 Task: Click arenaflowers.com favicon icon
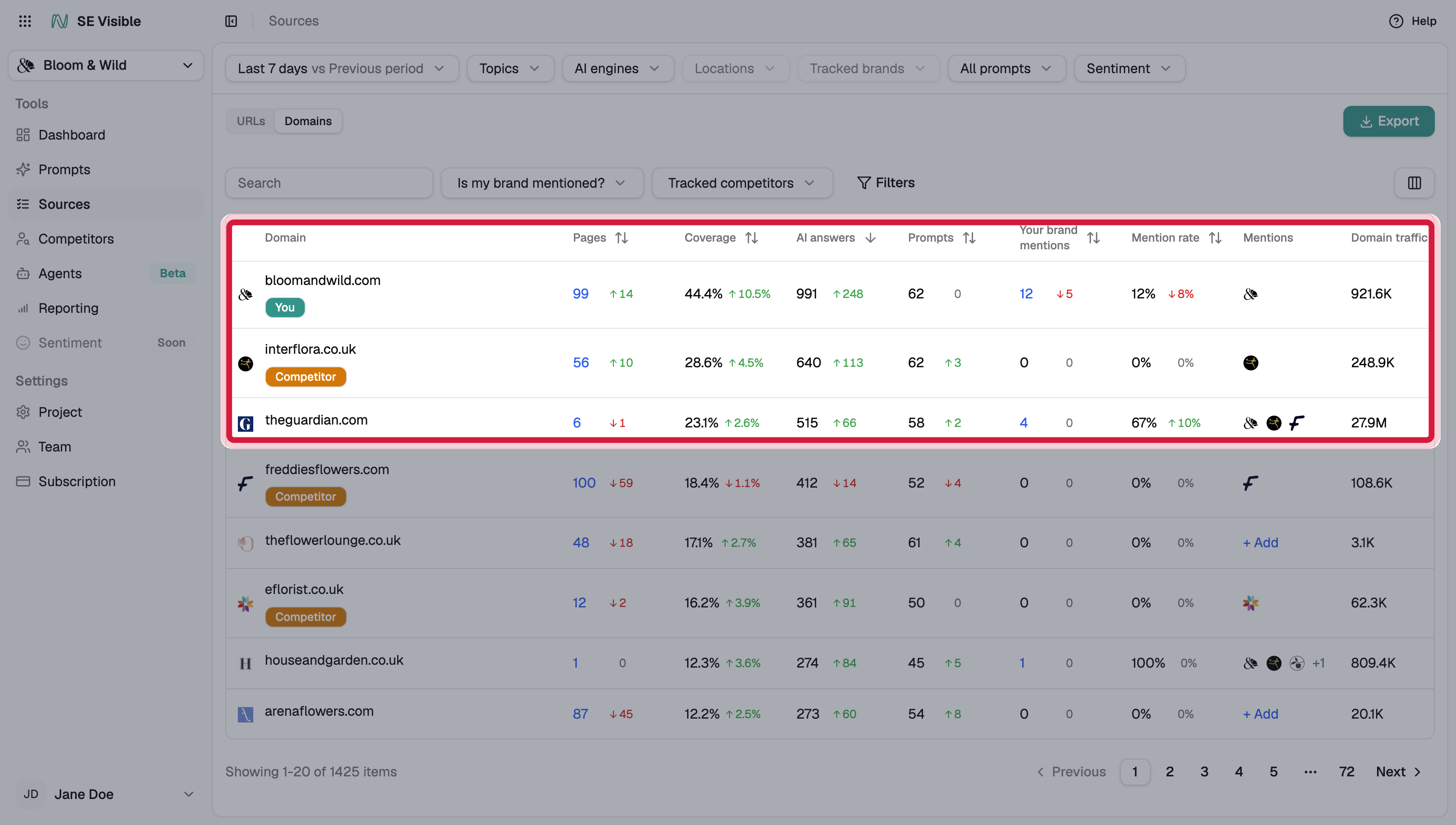pos(246,714)
